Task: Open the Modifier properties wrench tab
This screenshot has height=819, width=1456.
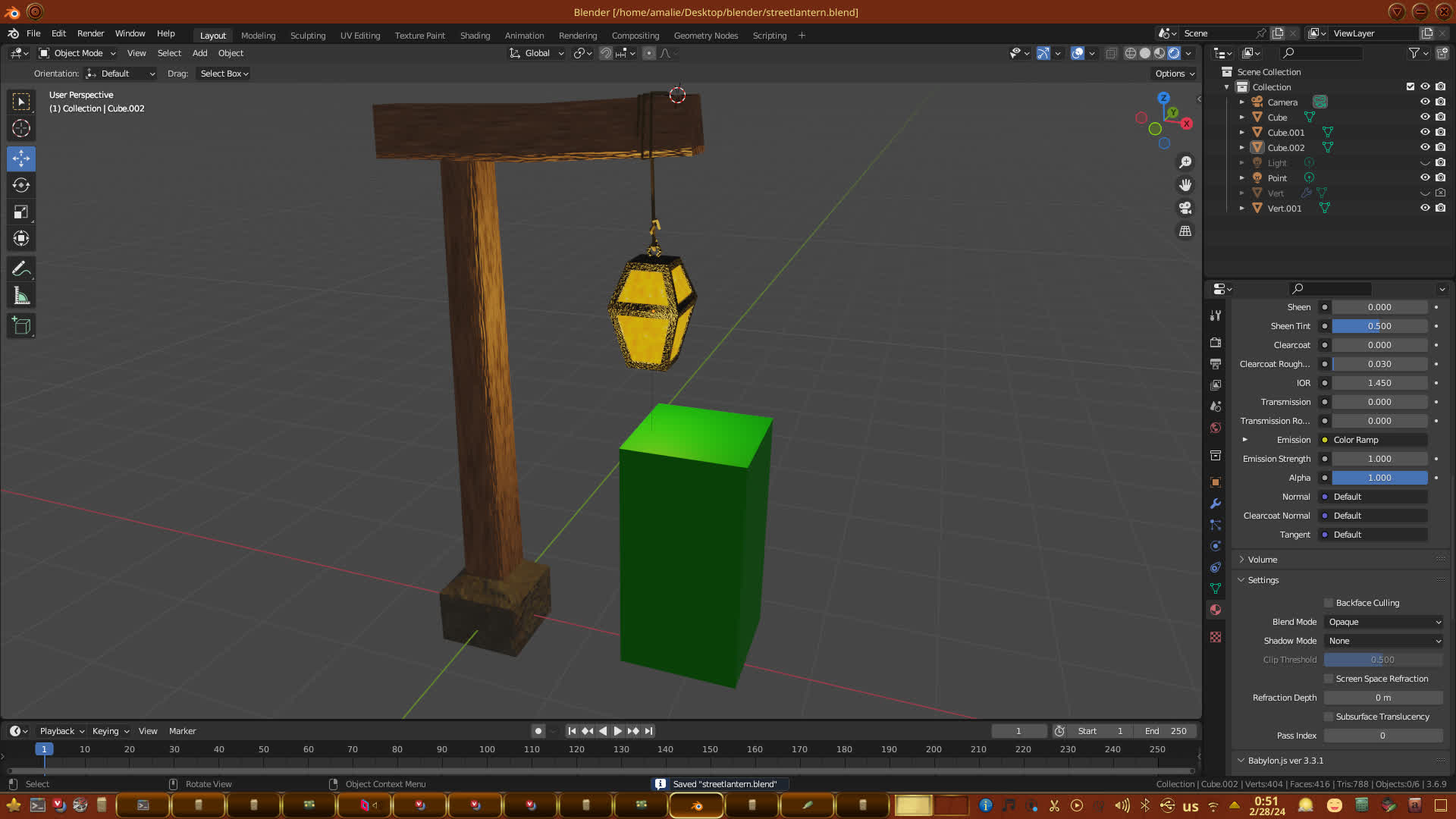Action: [1216, 504]
